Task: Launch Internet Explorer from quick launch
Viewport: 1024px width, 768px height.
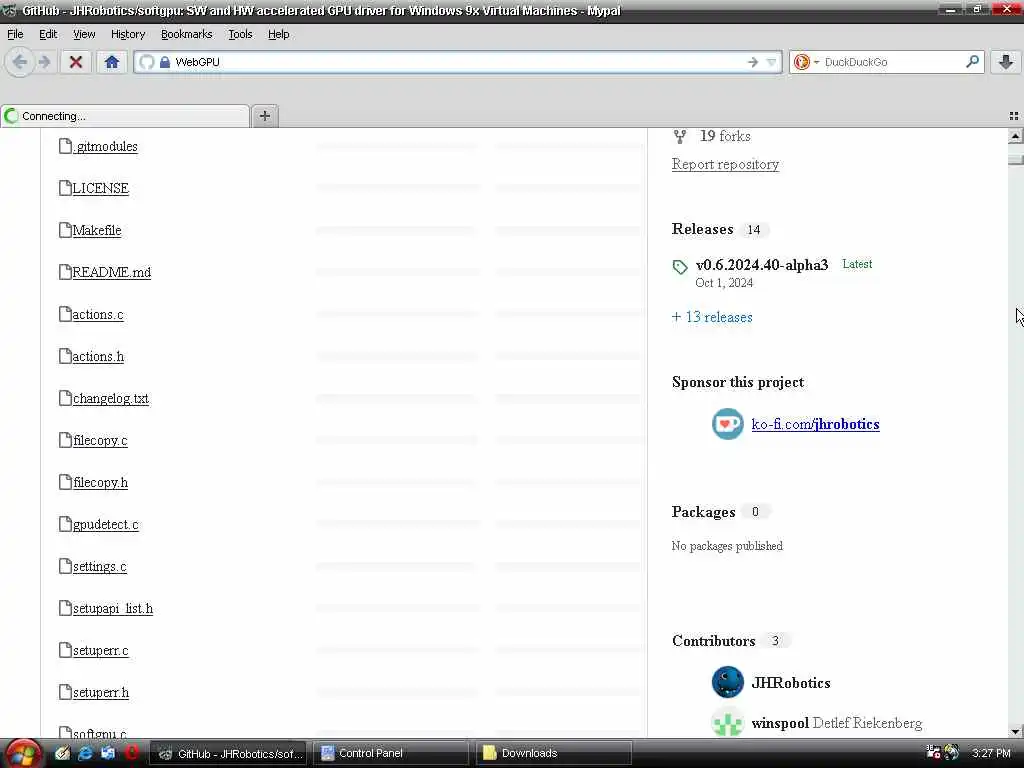Action: pos(85,753)
